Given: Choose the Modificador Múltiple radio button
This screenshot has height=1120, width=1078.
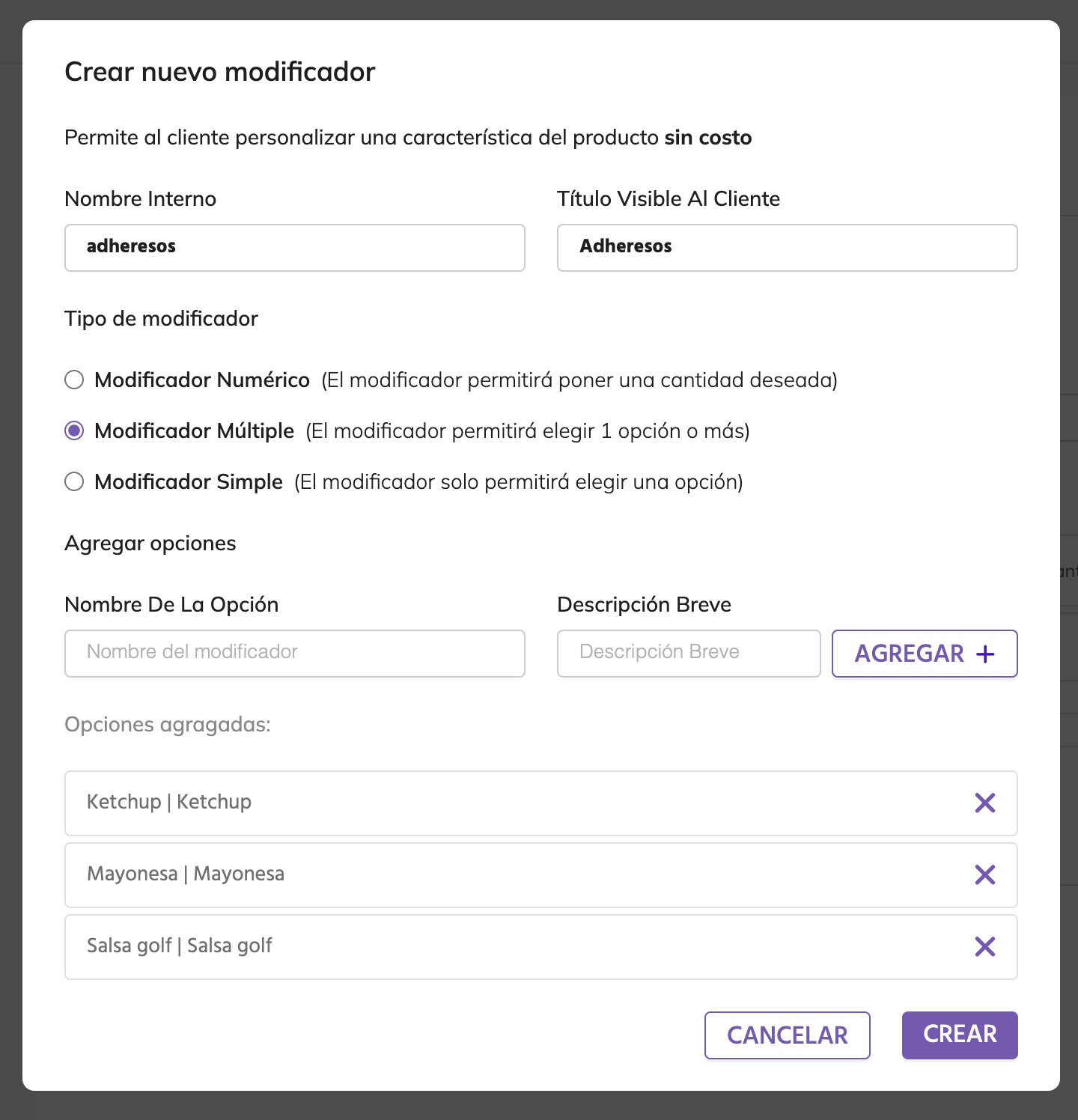Looking at the screenshot, I should coord(74,431).
